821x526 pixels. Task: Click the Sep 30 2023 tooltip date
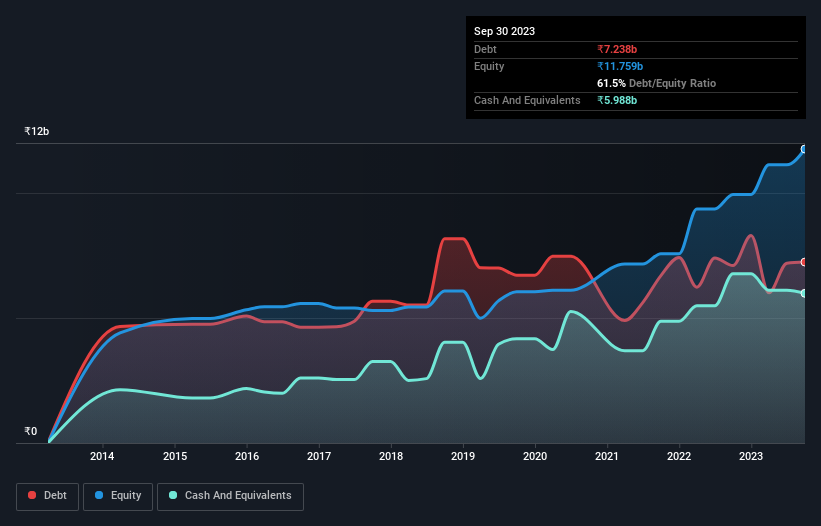504,31
